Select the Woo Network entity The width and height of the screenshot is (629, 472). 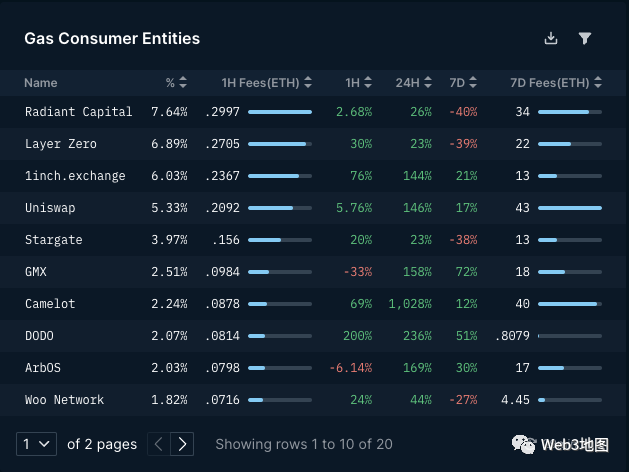click(64, 400)
